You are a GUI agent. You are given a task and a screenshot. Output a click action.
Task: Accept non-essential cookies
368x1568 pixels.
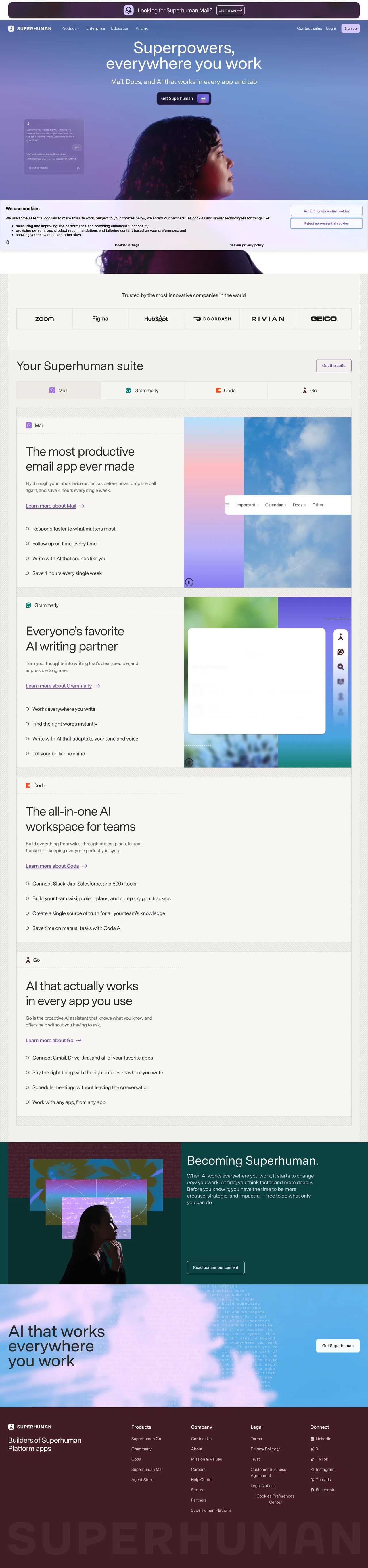(x=327, y=211)
